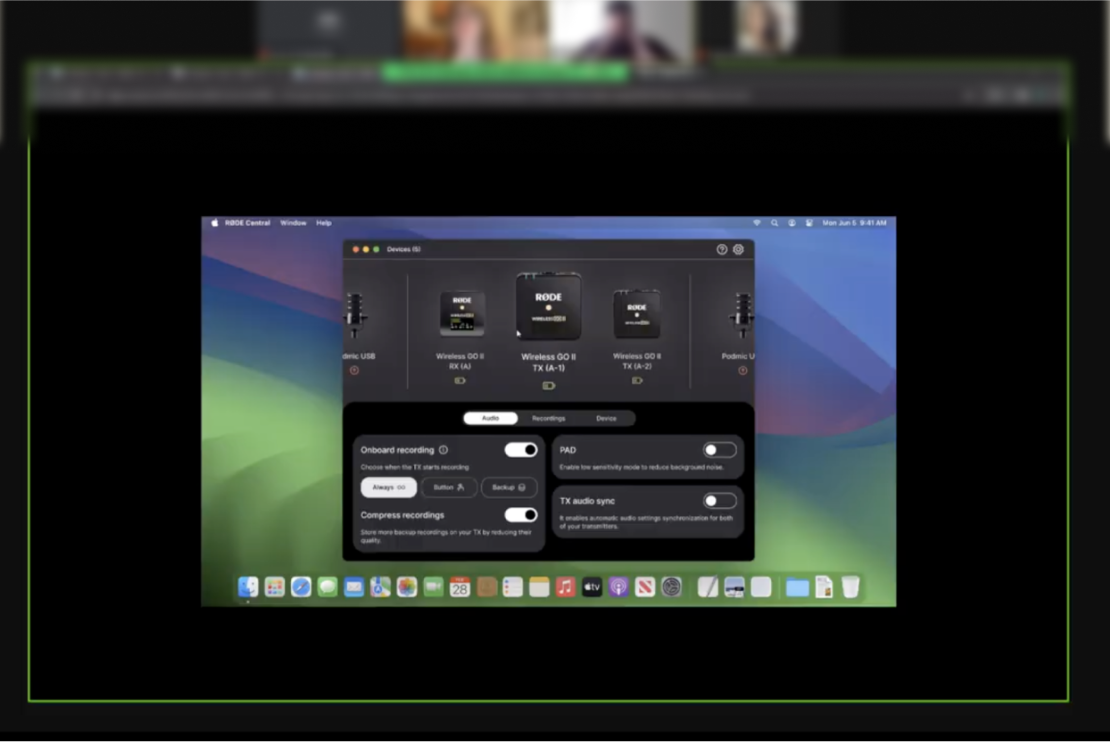Open the Trash in the Dock

click(x=849, y=587)
